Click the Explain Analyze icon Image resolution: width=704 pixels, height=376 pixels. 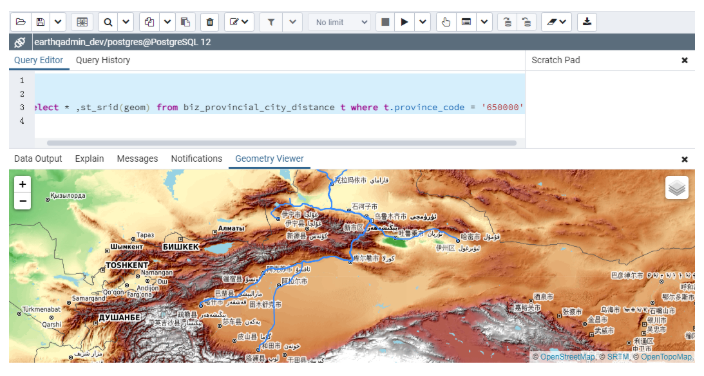[466, 22]
